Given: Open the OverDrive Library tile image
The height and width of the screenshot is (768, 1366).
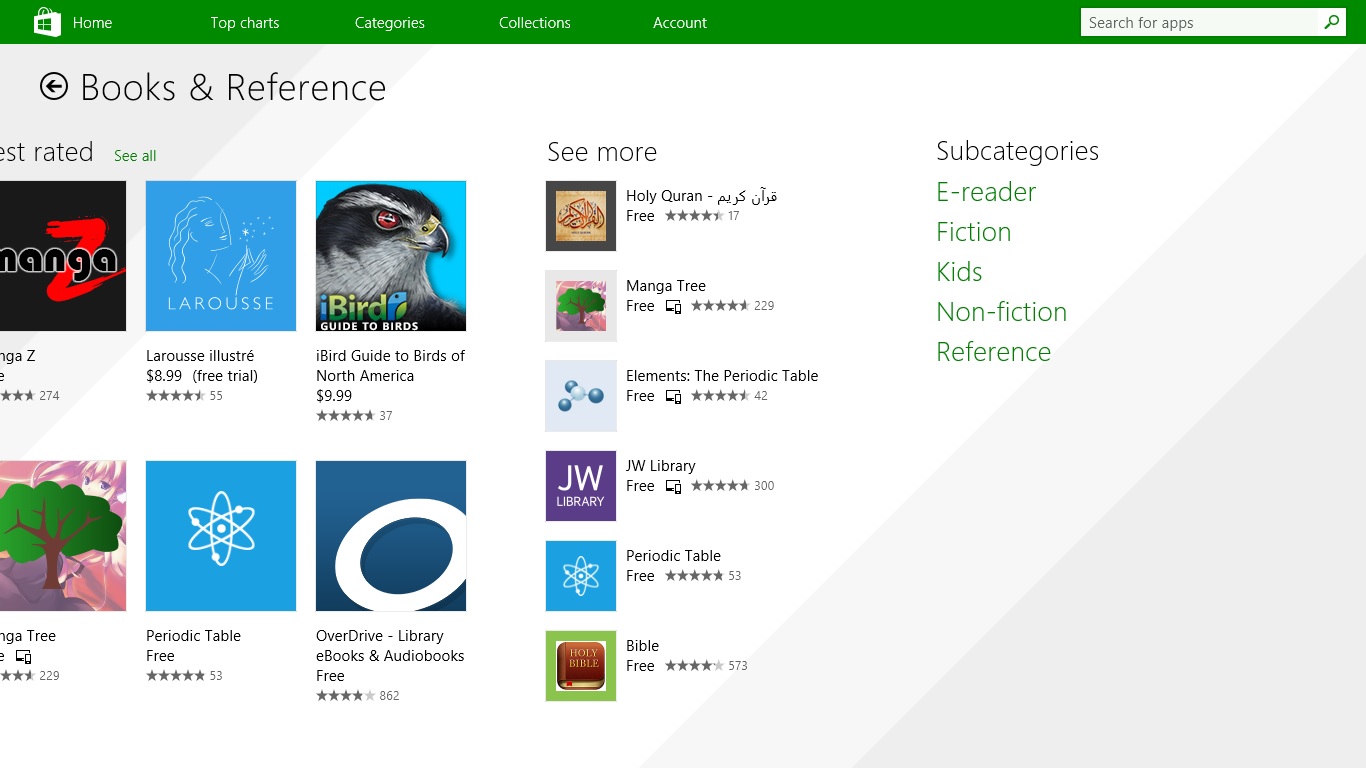Looking at the screenshot, I should [391, 536].
